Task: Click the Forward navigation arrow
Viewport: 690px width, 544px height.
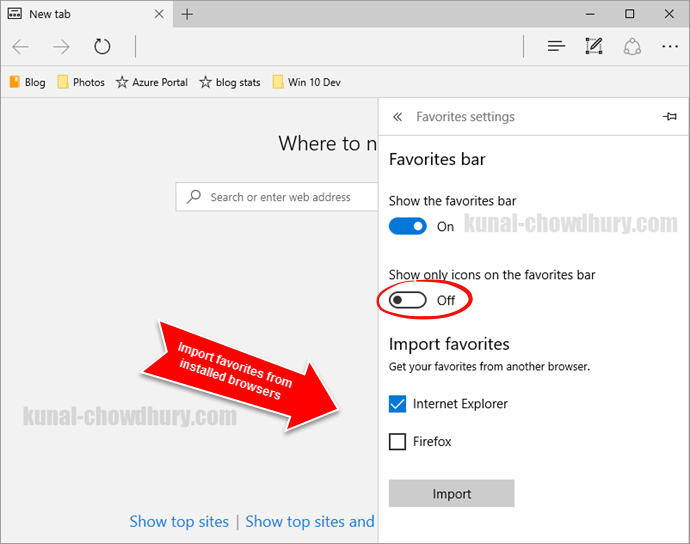Action: point(61,47)
